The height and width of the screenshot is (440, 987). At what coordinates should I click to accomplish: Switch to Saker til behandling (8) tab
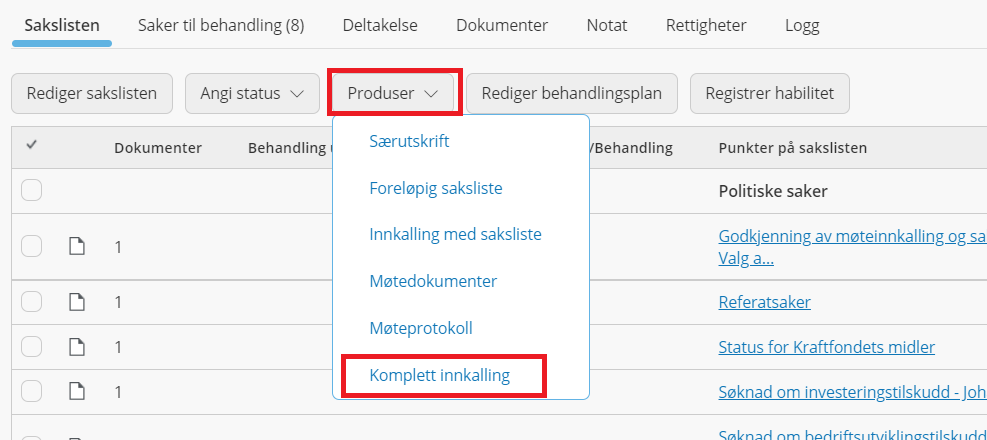click(221, 26)
